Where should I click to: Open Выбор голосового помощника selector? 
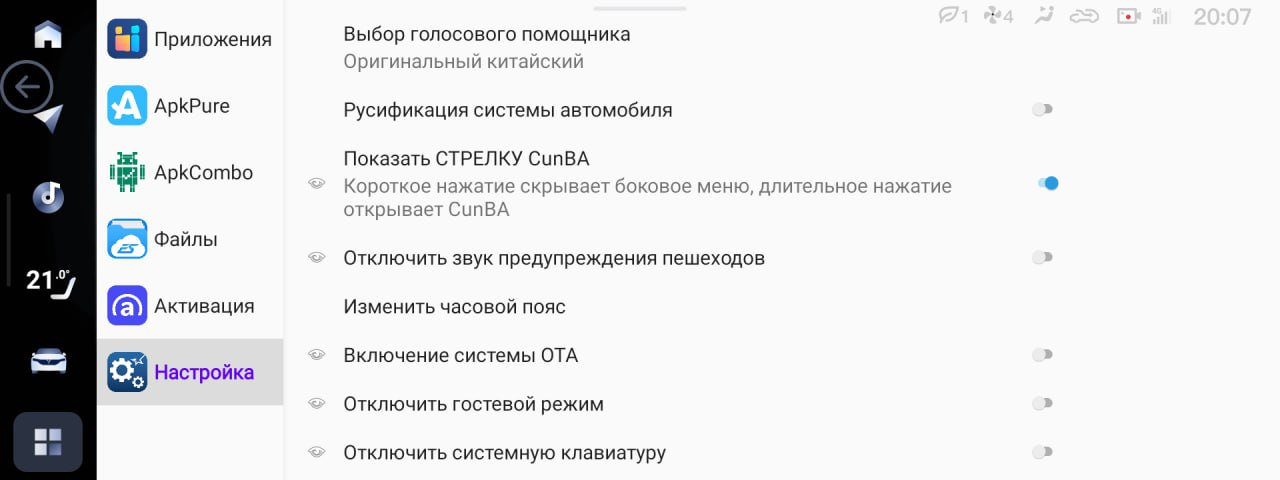[x=486, y=47]
